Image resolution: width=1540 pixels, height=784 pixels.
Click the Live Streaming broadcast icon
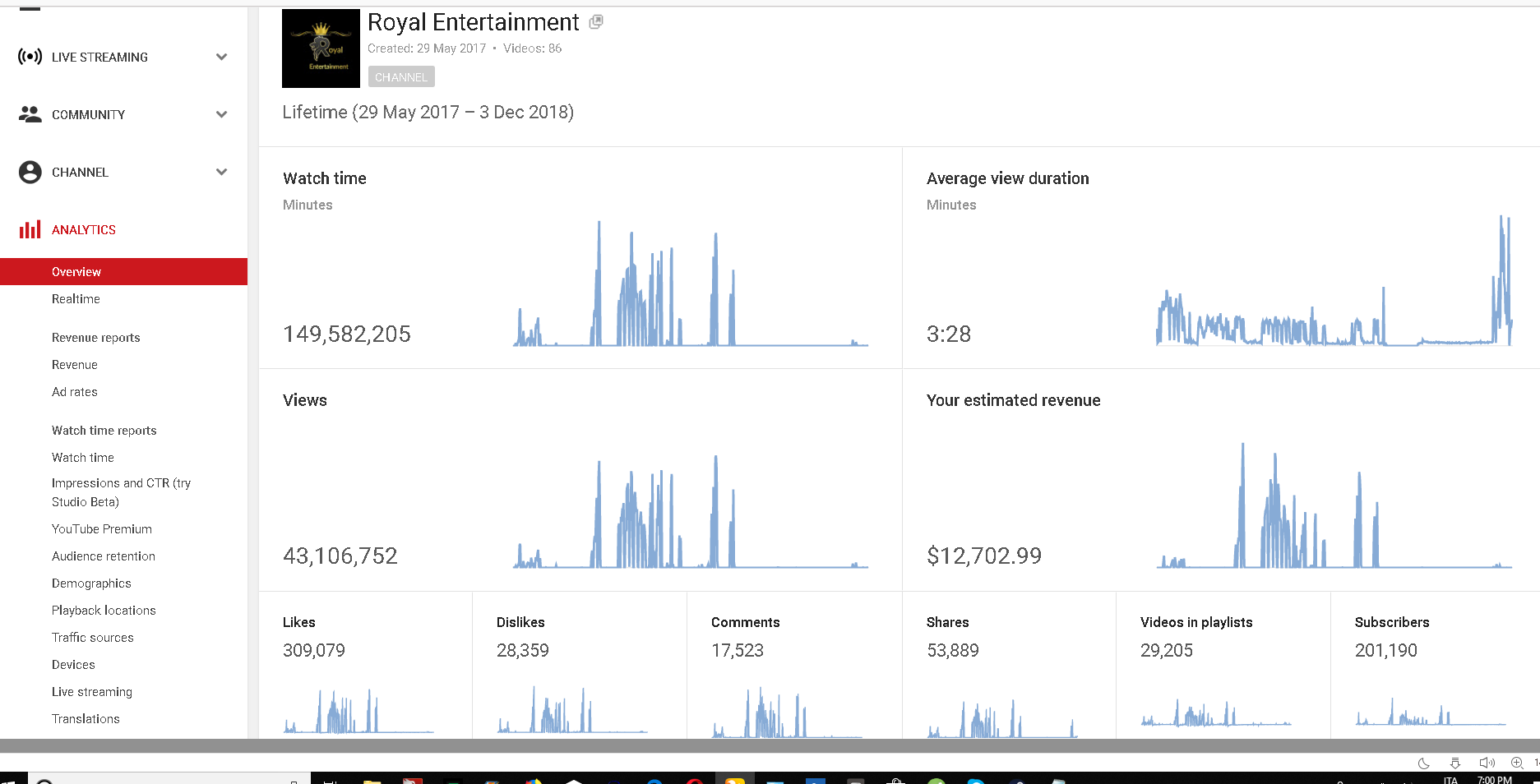(x=30, y=57)
